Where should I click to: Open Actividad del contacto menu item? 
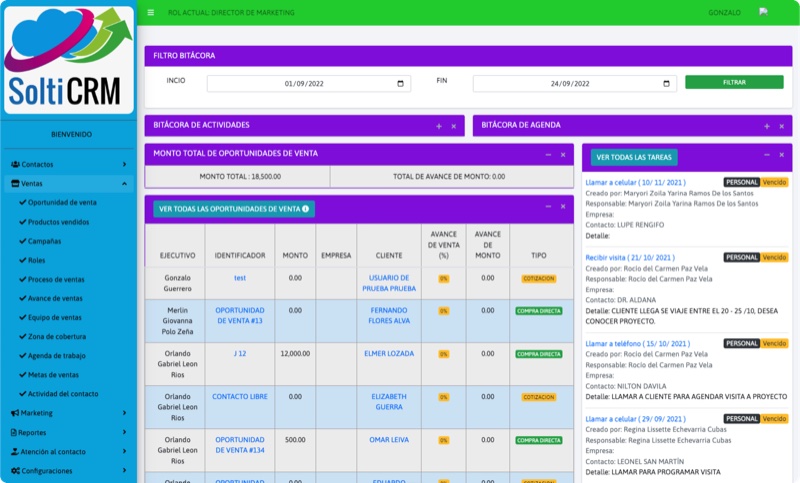click(x=59, y=394)
